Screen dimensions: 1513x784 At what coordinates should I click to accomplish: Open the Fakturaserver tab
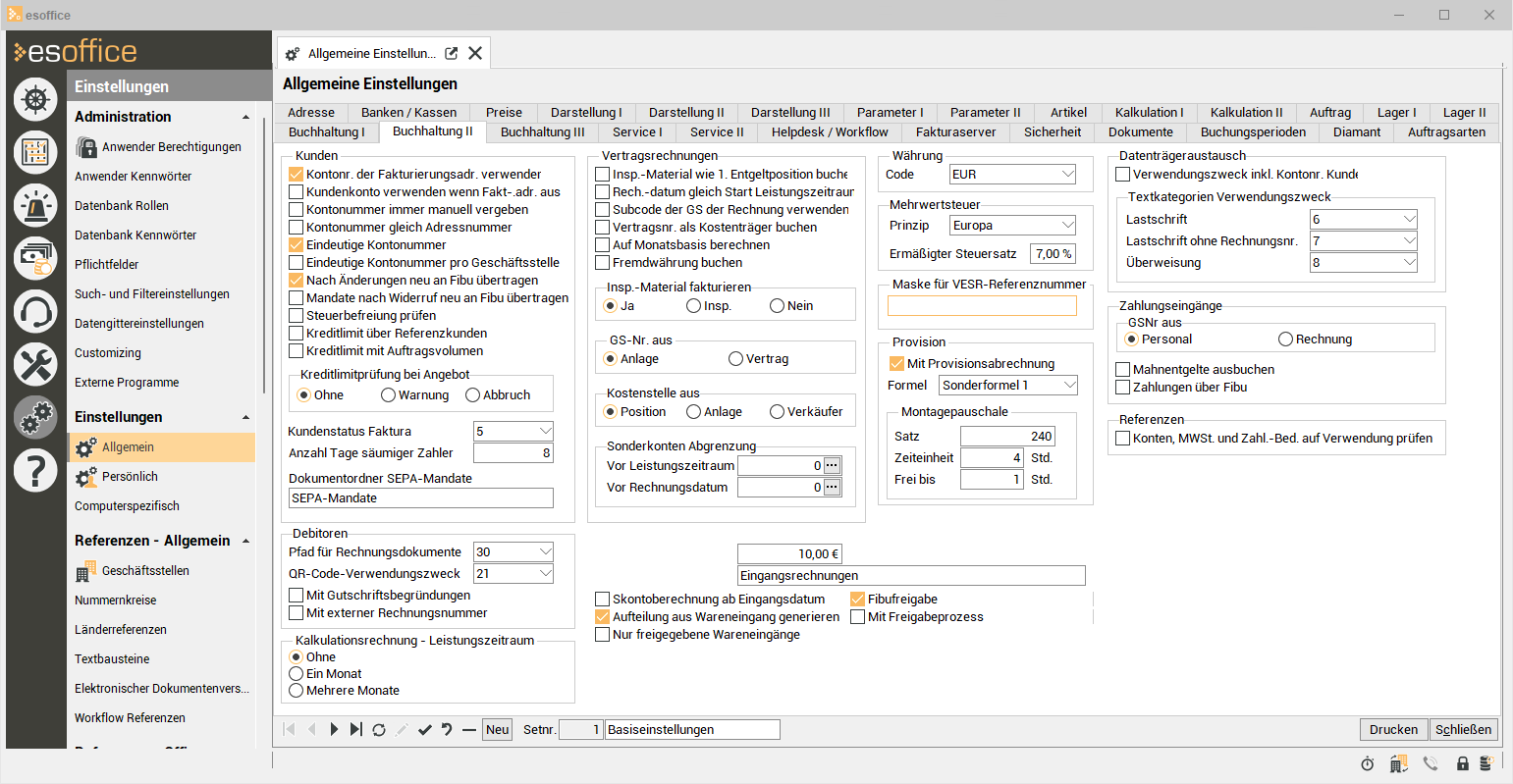click(955, 131)
